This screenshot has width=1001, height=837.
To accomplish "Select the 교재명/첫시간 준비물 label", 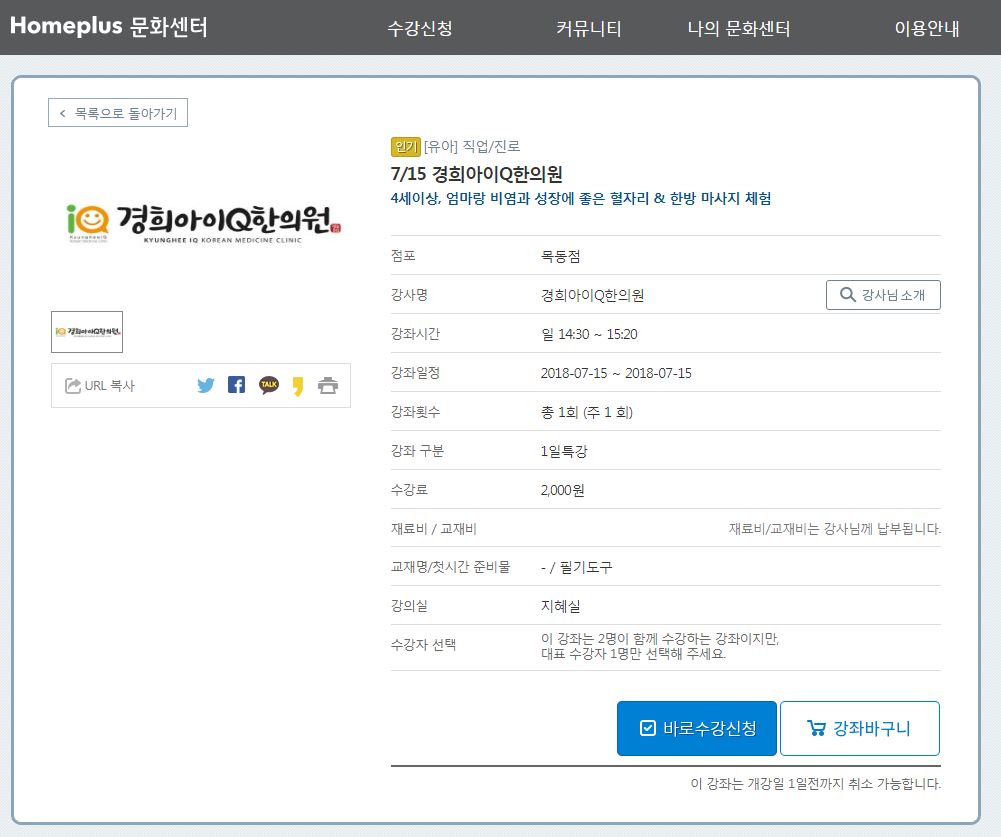I will 451,567.
